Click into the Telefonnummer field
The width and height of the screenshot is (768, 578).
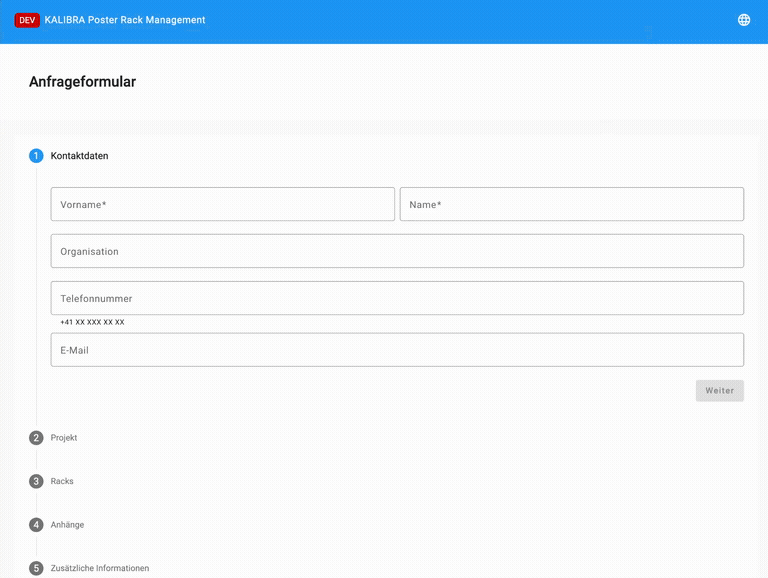[x=397, y=298]
